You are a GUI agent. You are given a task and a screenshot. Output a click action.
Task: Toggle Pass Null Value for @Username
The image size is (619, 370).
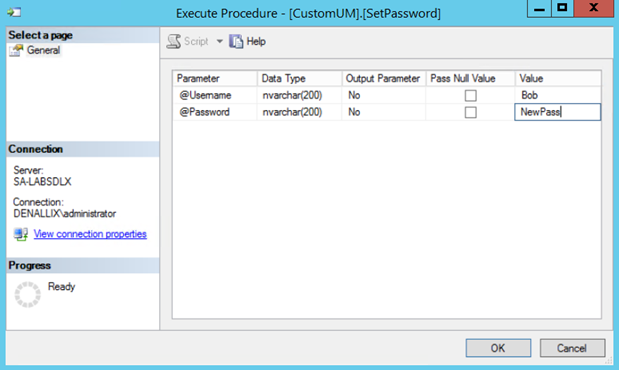click(x=471, y=96)
